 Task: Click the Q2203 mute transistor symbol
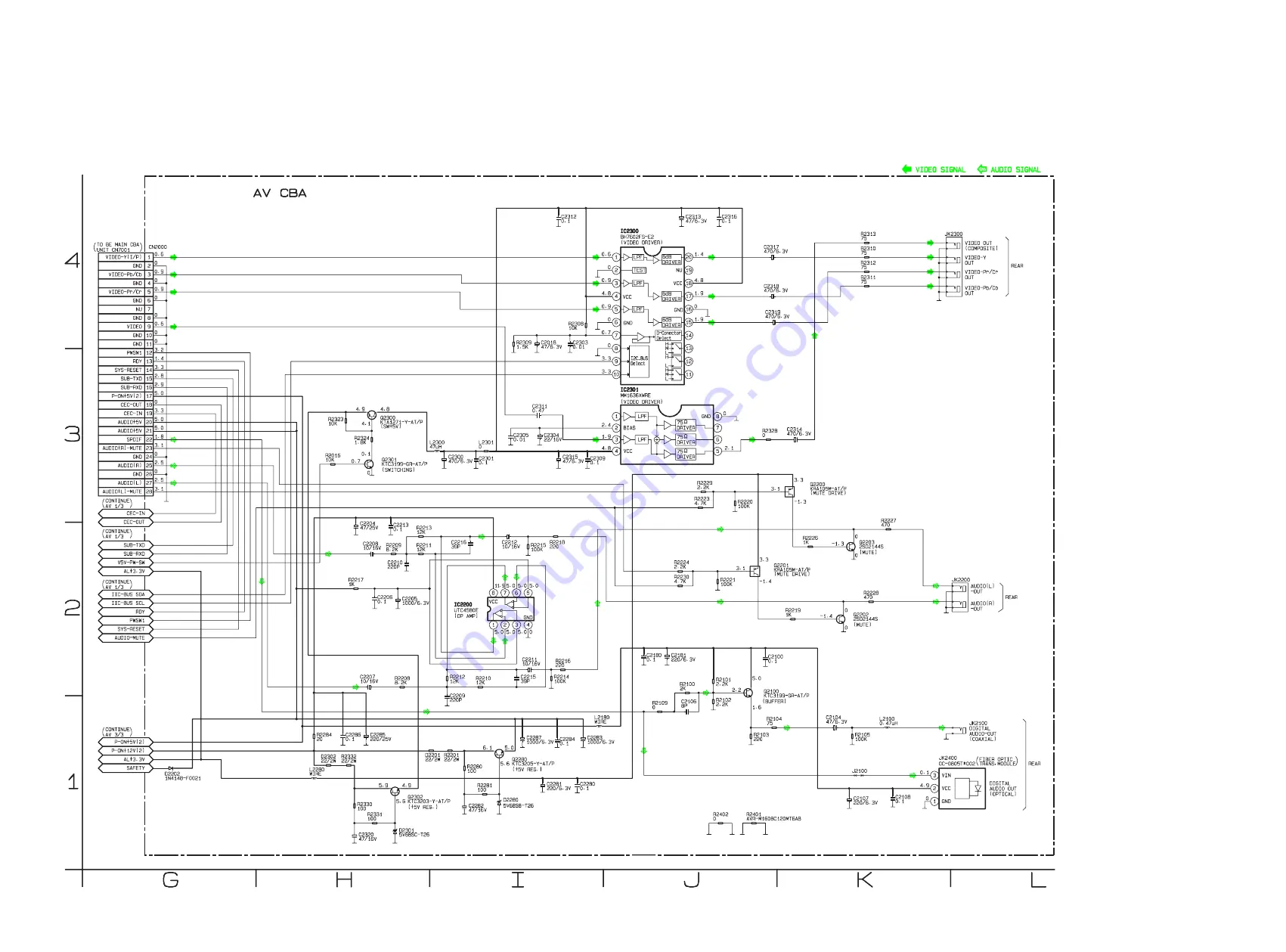coord(852,546)
